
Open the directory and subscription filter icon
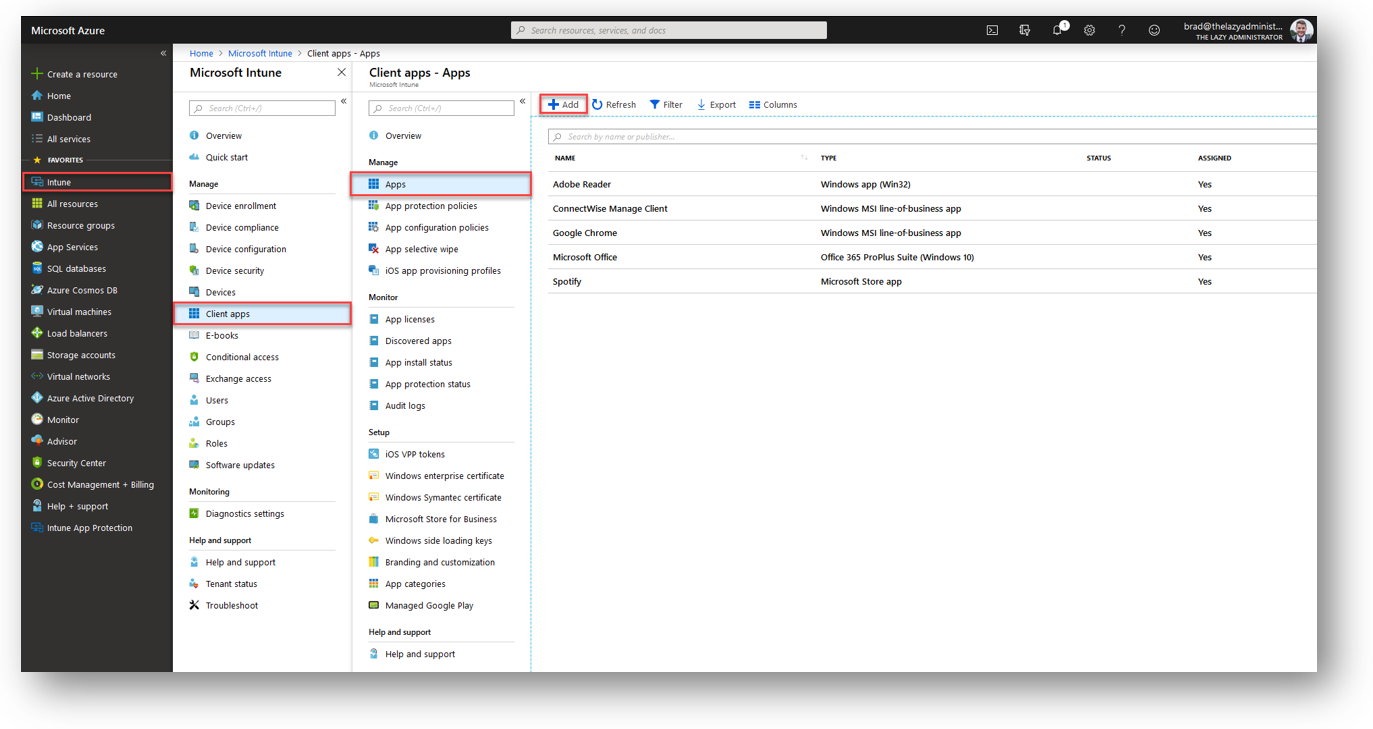1024,30
